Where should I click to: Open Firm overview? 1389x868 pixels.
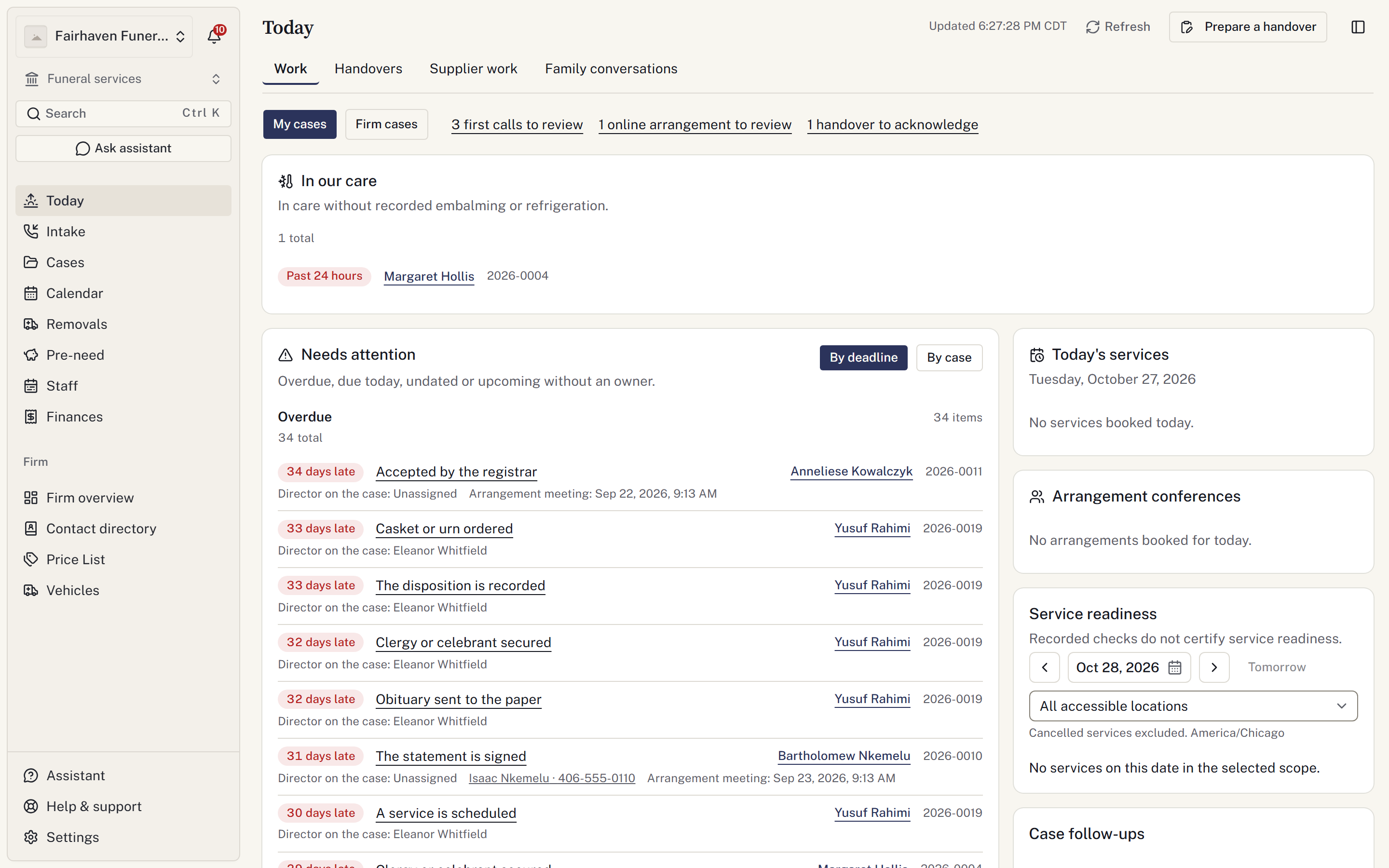123,498
